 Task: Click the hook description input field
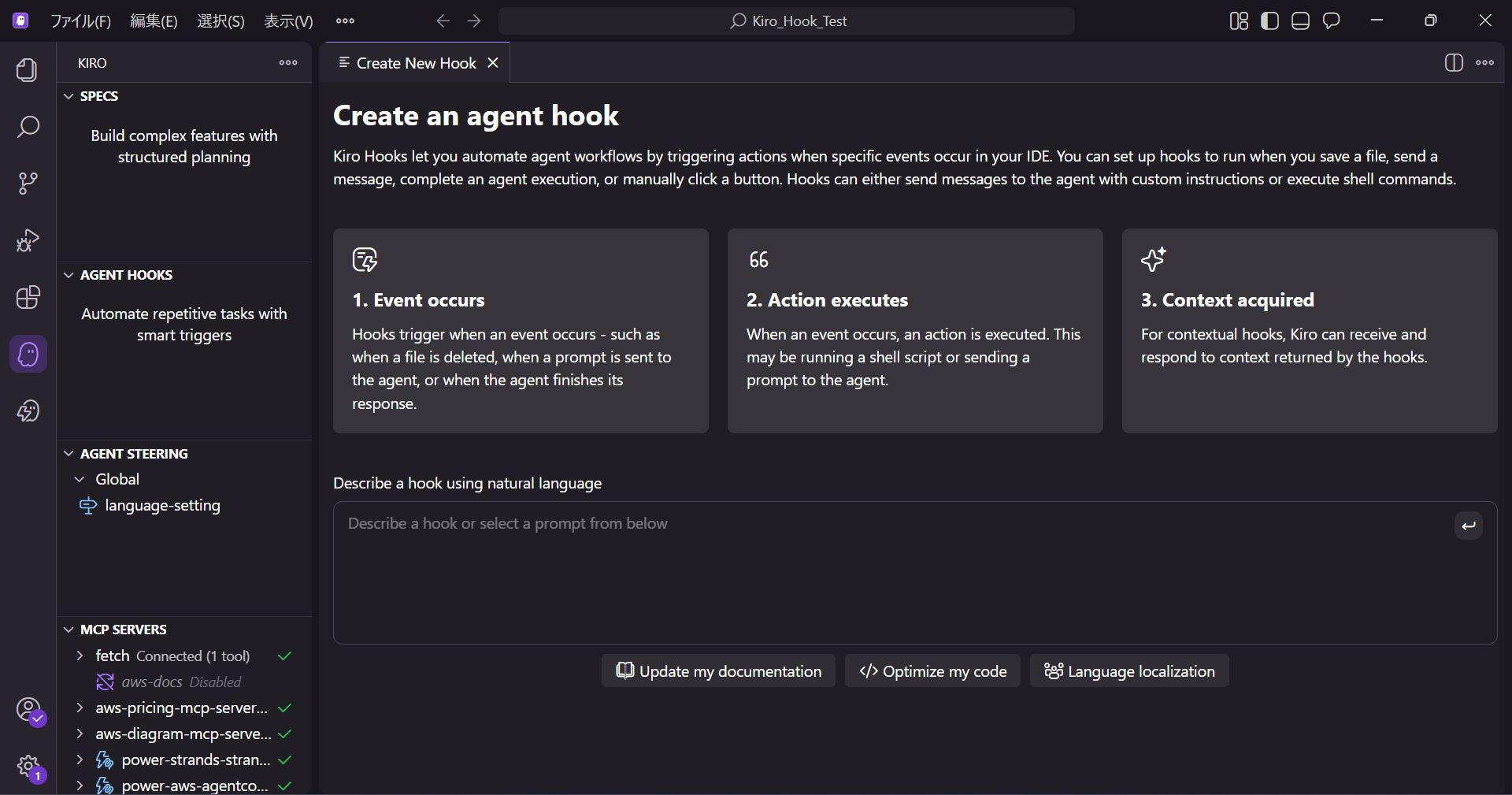coord(866,573)
